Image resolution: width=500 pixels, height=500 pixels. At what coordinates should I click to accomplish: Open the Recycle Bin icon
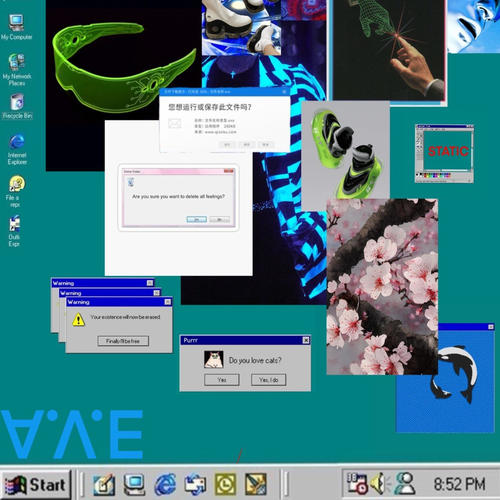[x=17, y=106]
